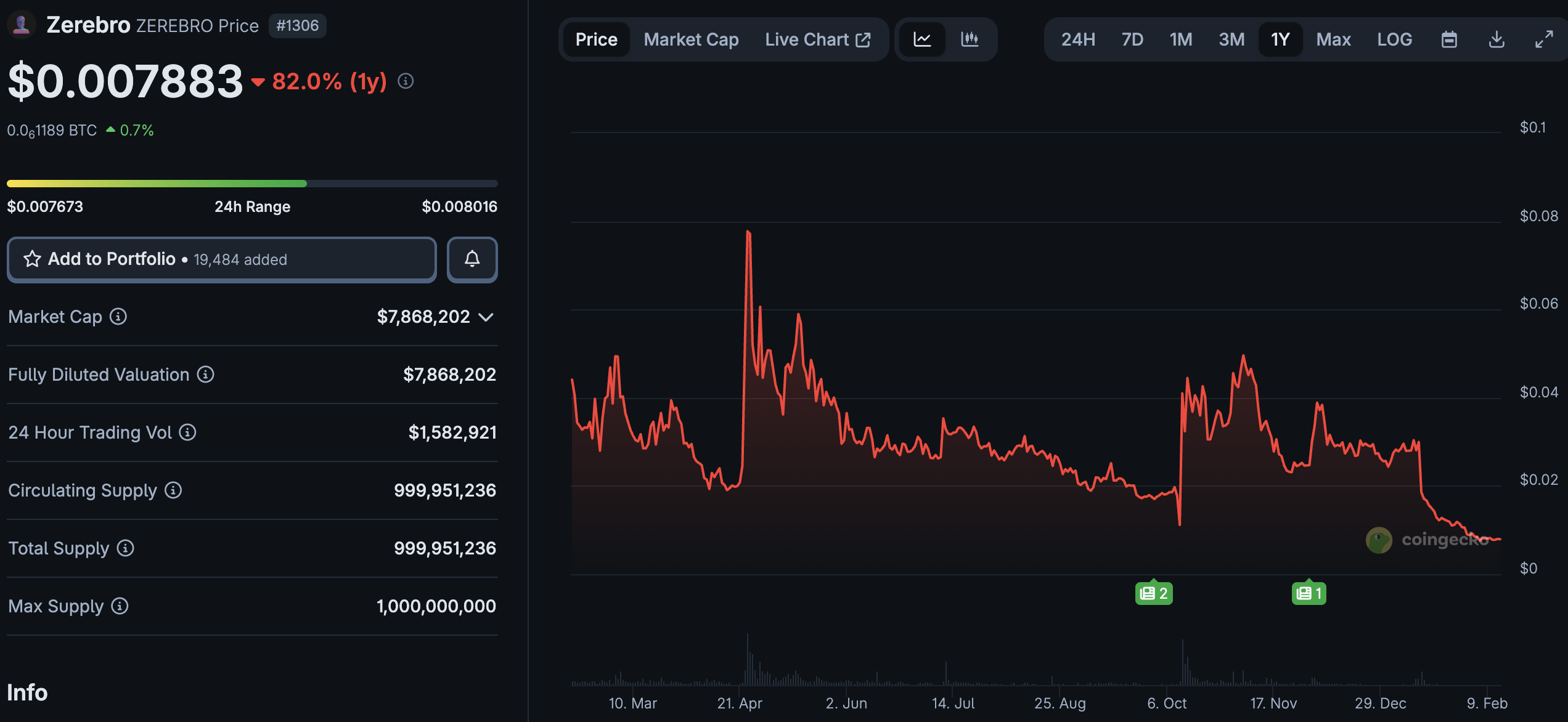
Task: Switch to the Market Cap chart tab
Action: pos(691,39)
